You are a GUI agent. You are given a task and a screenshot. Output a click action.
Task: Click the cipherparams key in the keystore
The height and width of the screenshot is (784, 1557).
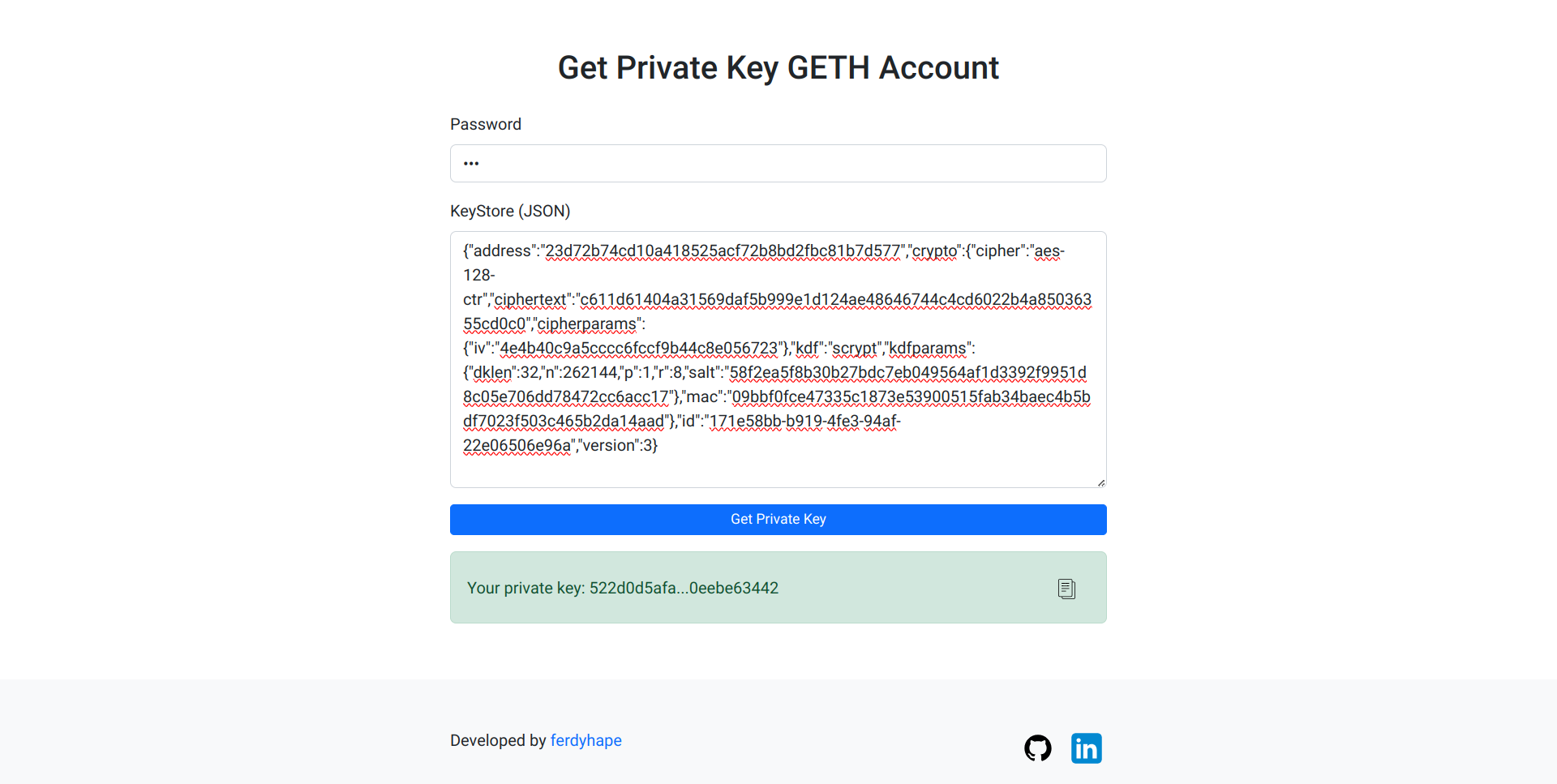[587, 324]
